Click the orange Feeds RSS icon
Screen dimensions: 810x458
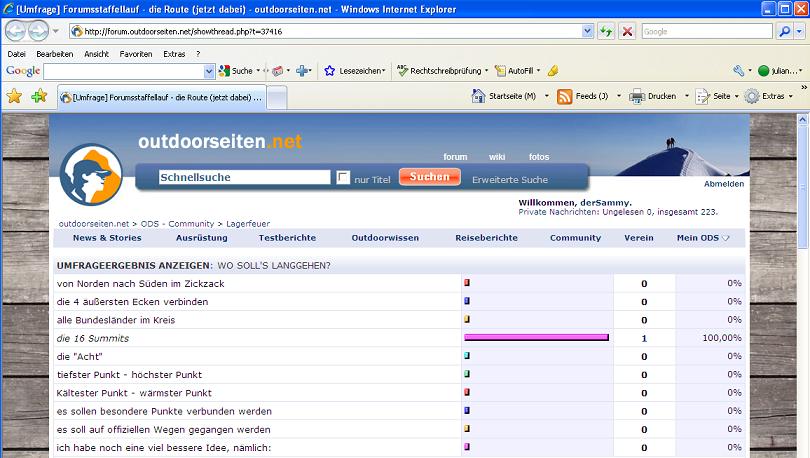click(564, 96)
